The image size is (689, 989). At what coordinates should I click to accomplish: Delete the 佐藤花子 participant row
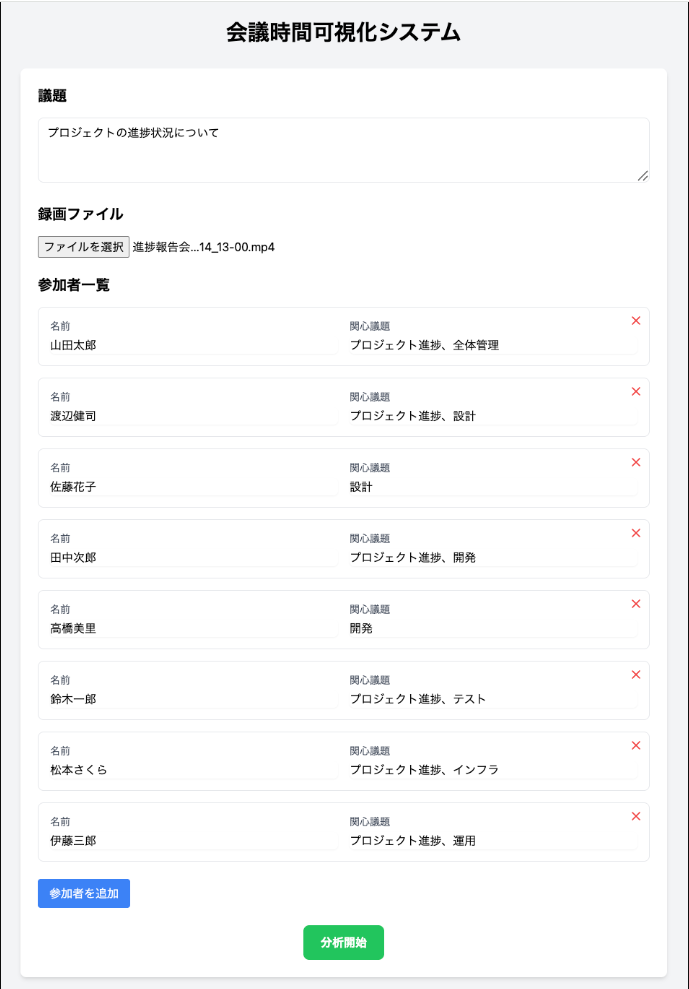[636, 462]
